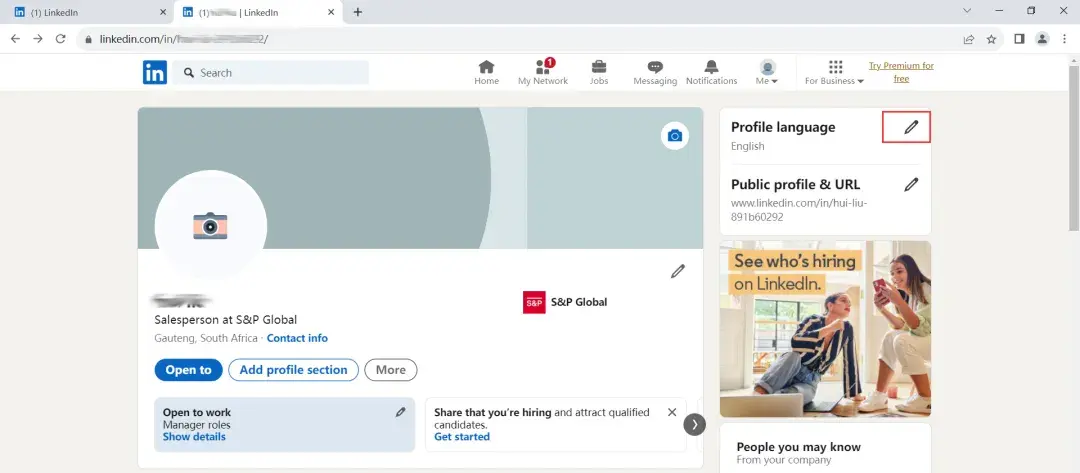
Task: Edit intro section pencil icon
Action: [x=678, y=271]
